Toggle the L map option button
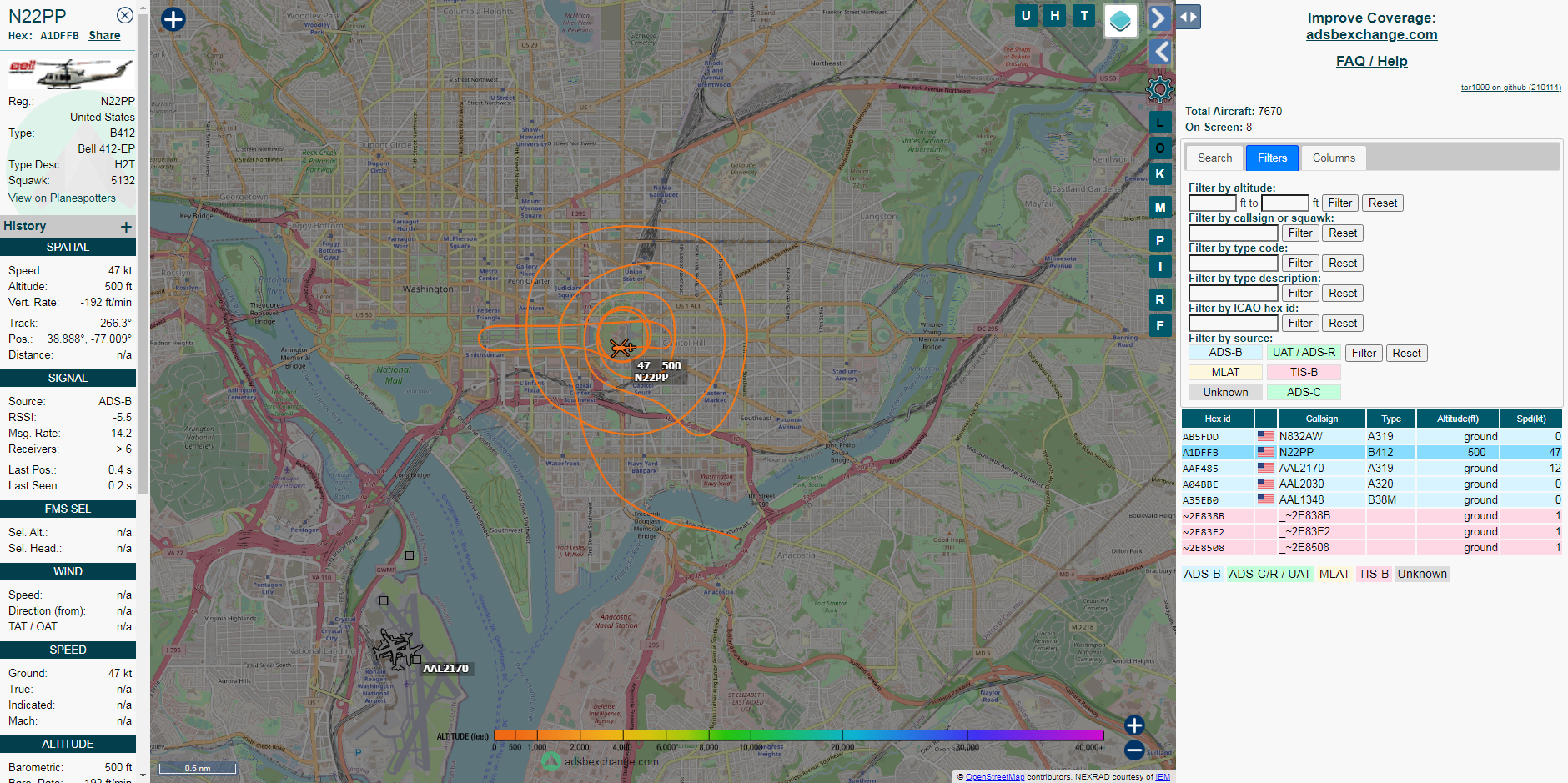1568x783 pixels. tap(1160, 123)
